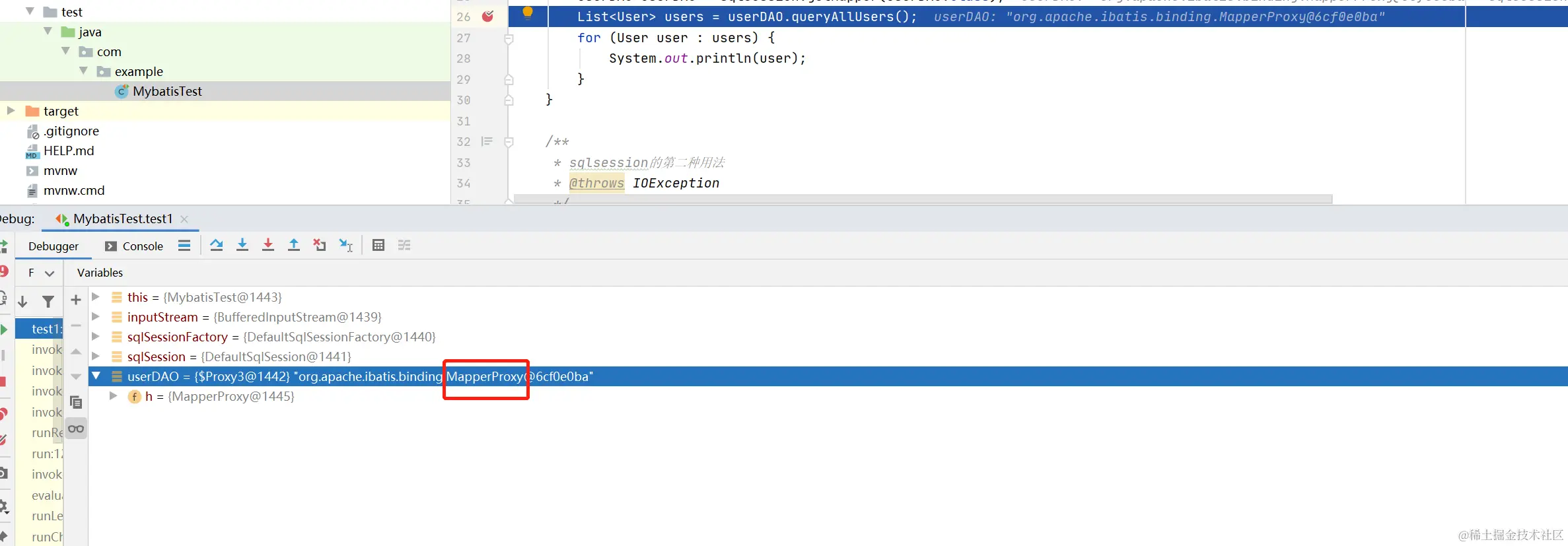Viewport: 1568px width, 546px height.
Task: Click the Step Into icon
Action: click(242, 246)
